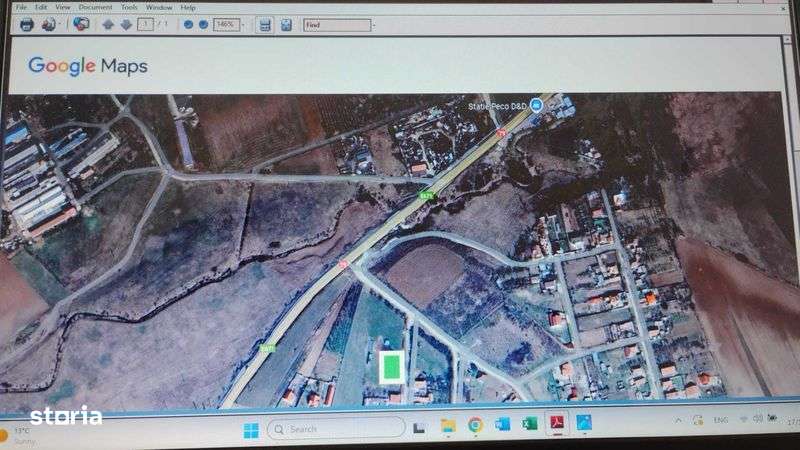Click the Google Maps logo in document

(88, 66)
